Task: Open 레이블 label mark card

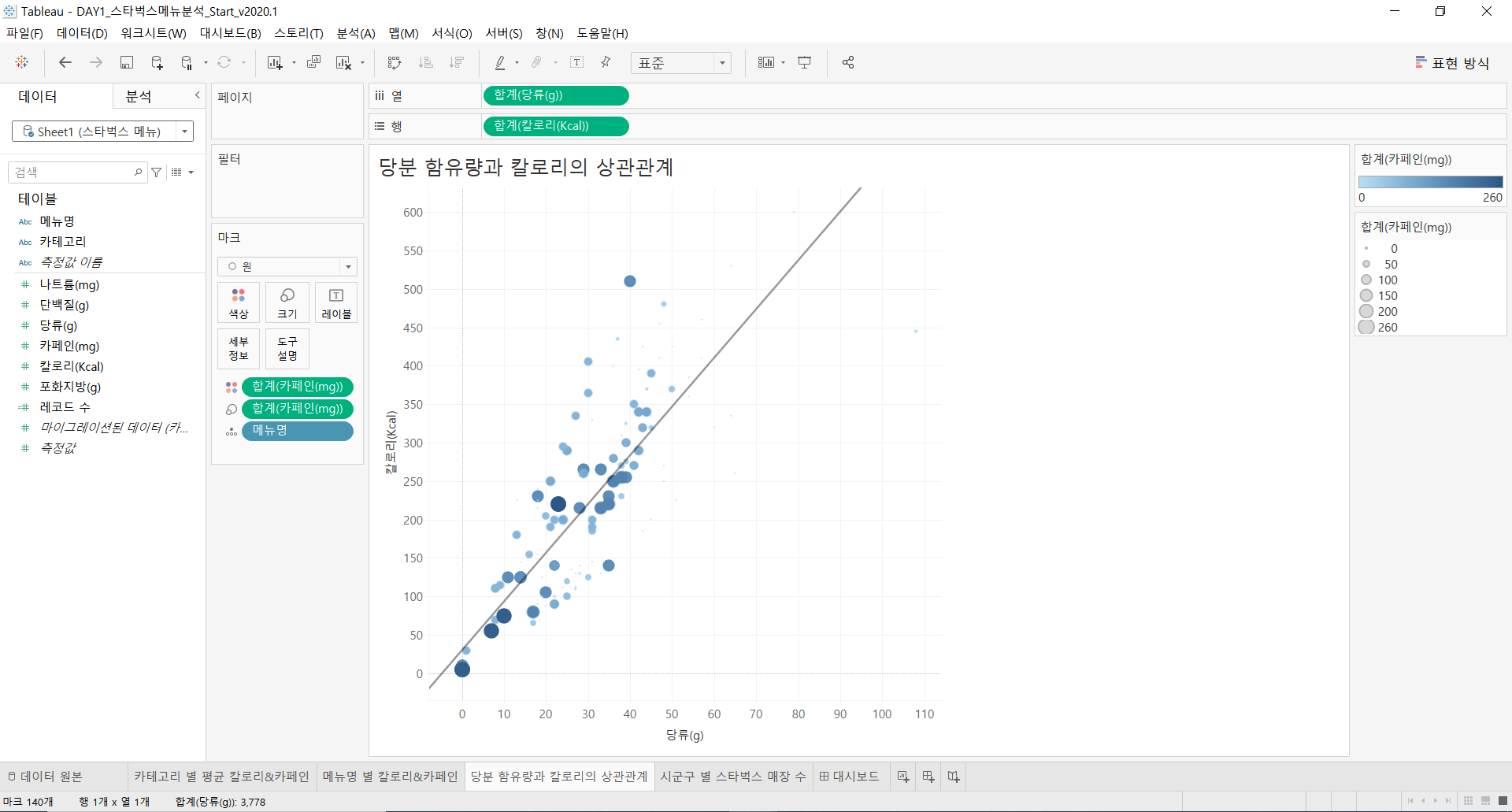Action: click(x=336, y=302)
